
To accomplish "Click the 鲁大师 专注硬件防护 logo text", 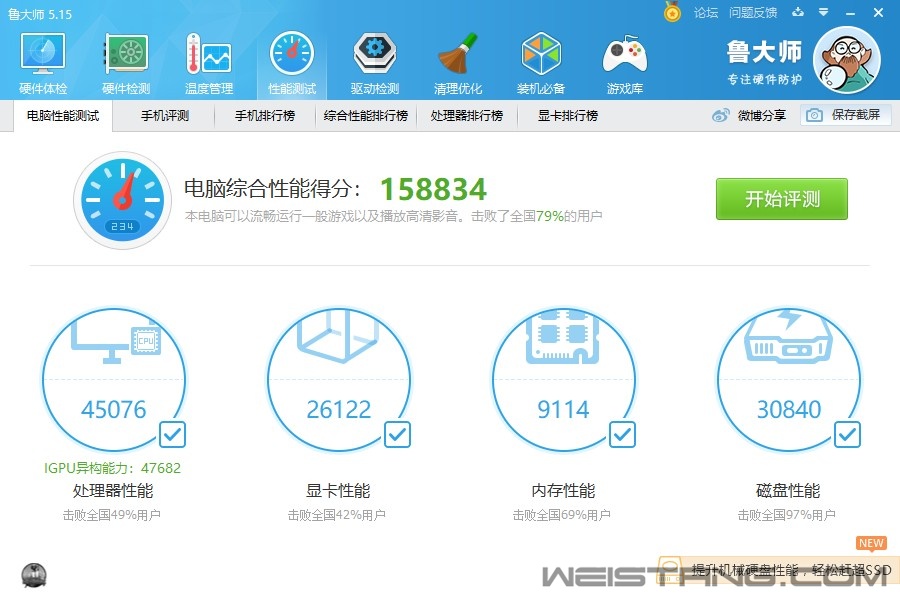I will click(765, 63).
